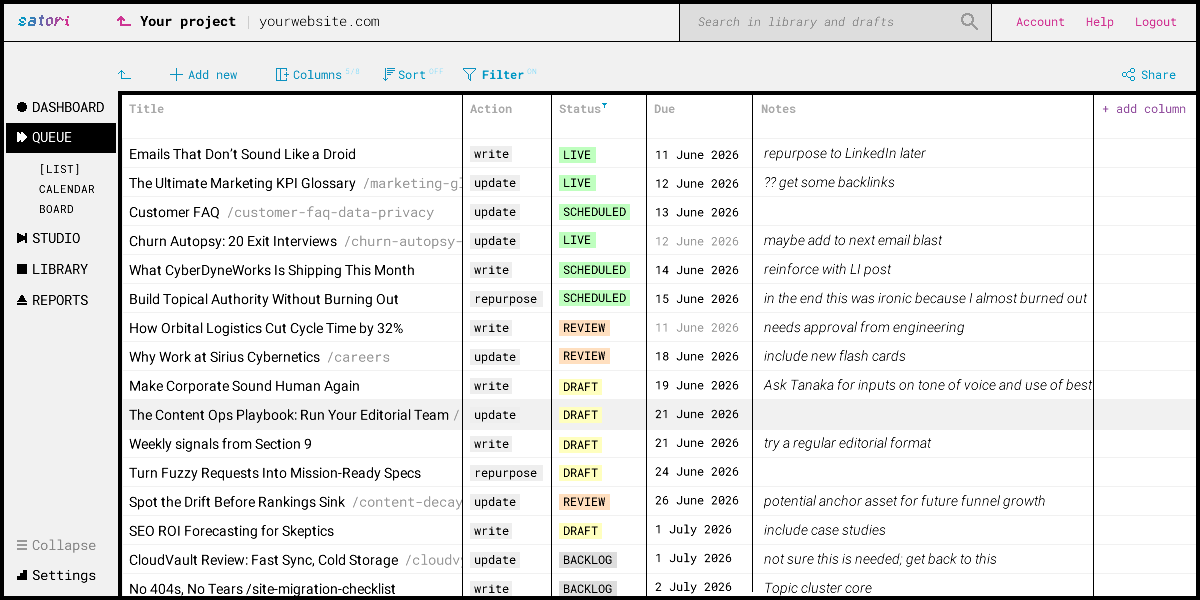Viewport: 1200px width, 600px height.
Task: Click the Add new button
Action: tap(204, 75)
